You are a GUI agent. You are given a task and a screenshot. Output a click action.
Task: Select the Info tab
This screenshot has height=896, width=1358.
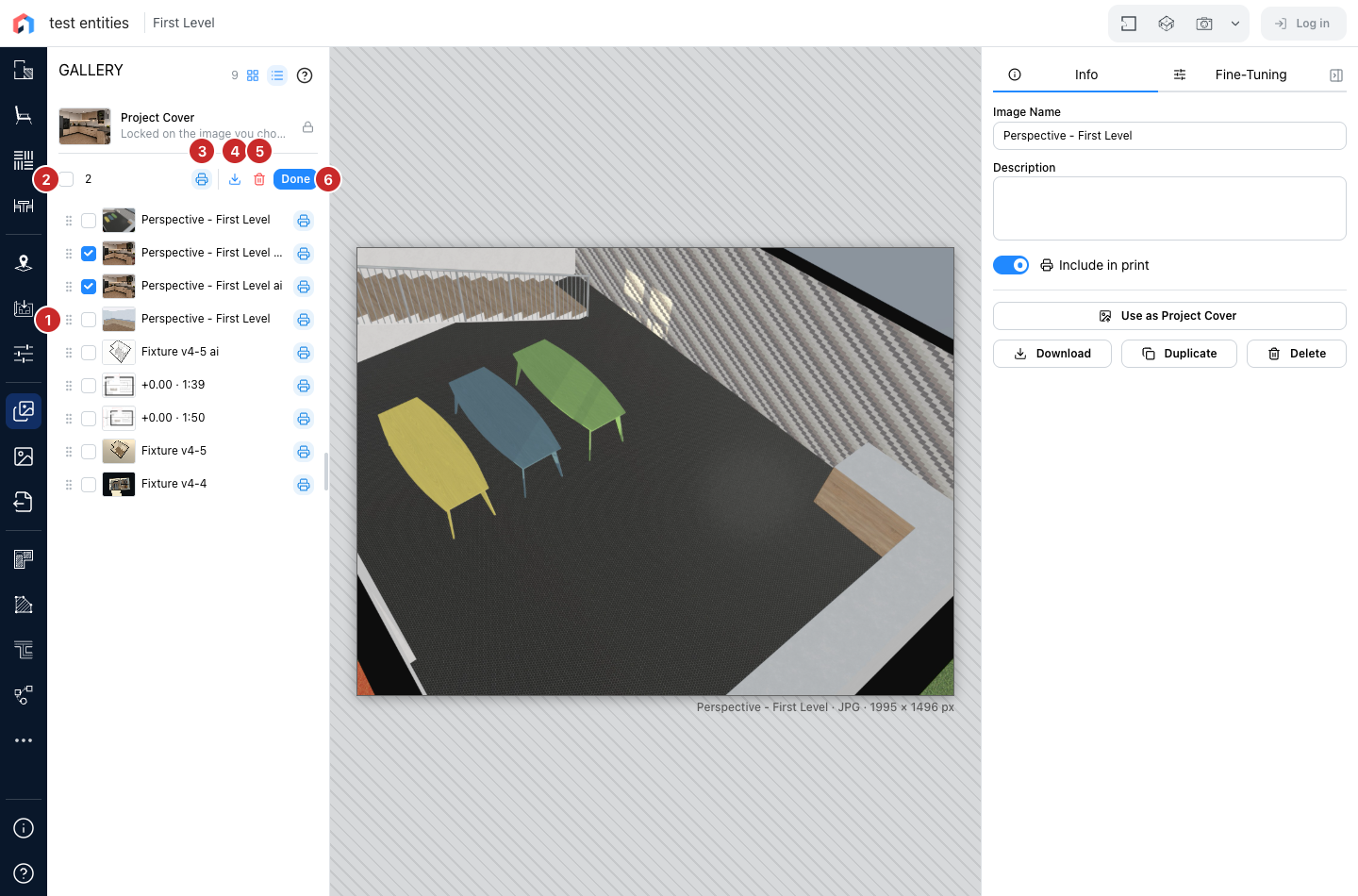(x=1075, y=75)
